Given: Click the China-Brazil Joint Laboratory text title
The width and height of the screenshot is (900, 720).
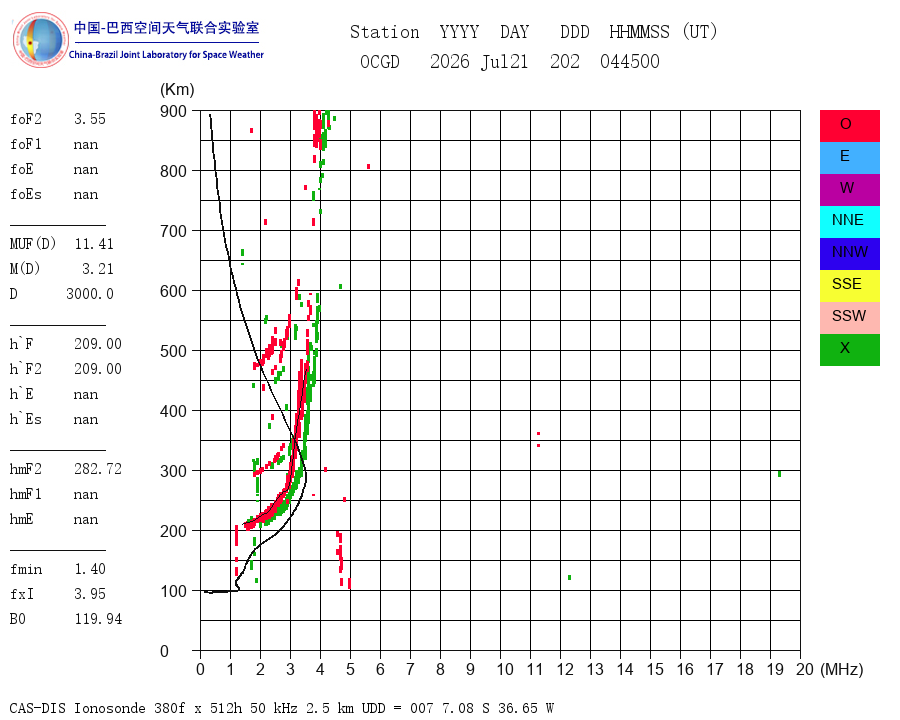Looking at the screenshot, I should (x=166, y=41).
